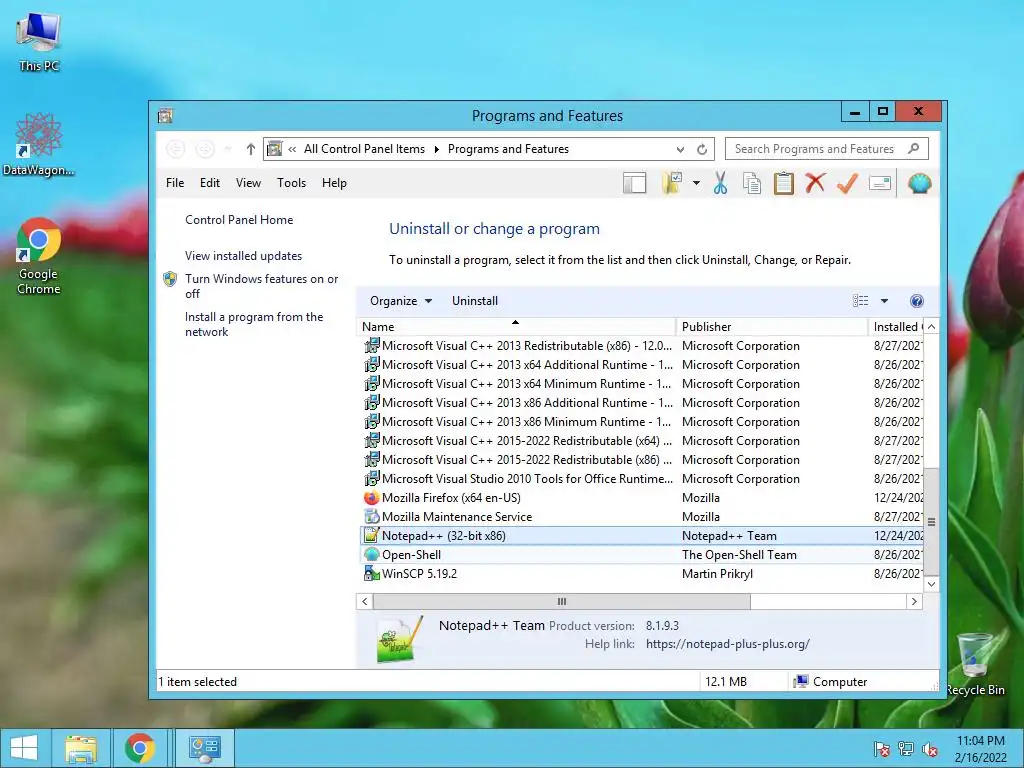
Task: Click the search magnifier icon
Action: (x=914, y=149)
